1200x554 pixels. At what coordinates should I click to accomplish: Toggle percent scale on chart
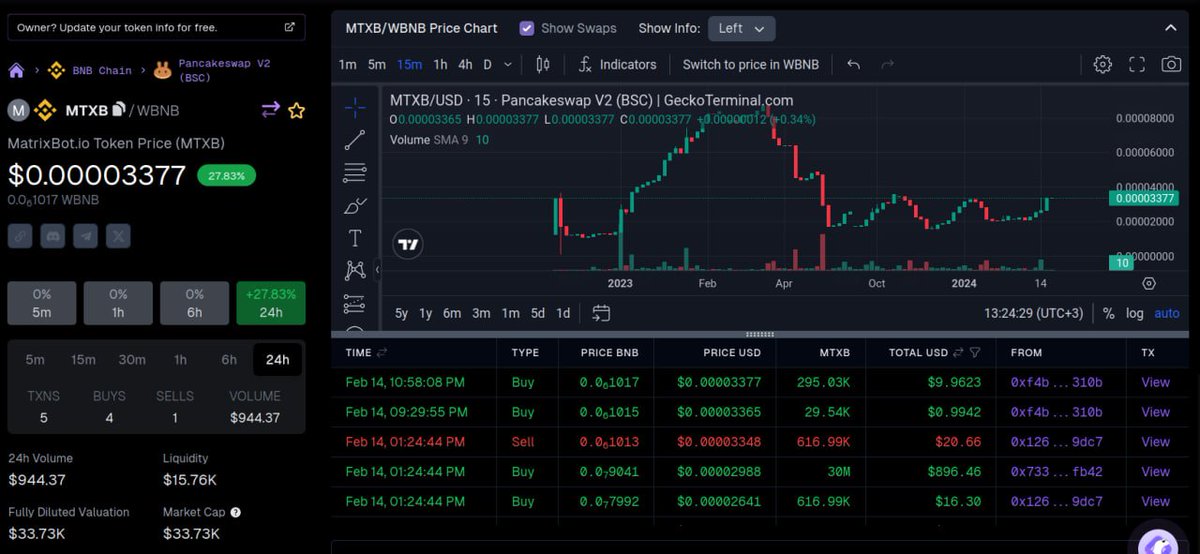point(1109,313)
